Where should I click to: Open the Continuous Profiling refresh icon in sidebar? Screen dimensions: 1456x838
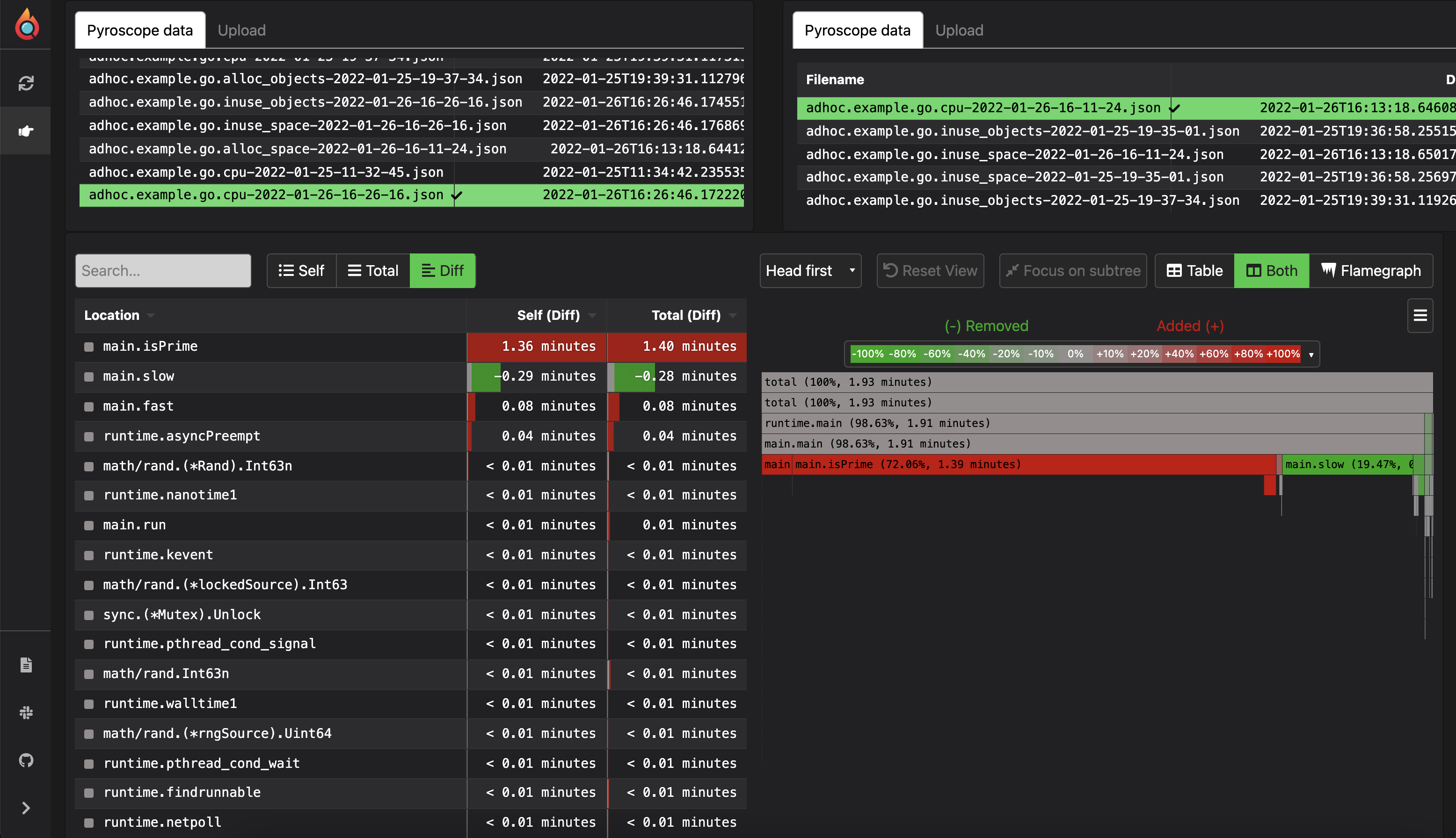pyautogui.click(x=26, y=83)
